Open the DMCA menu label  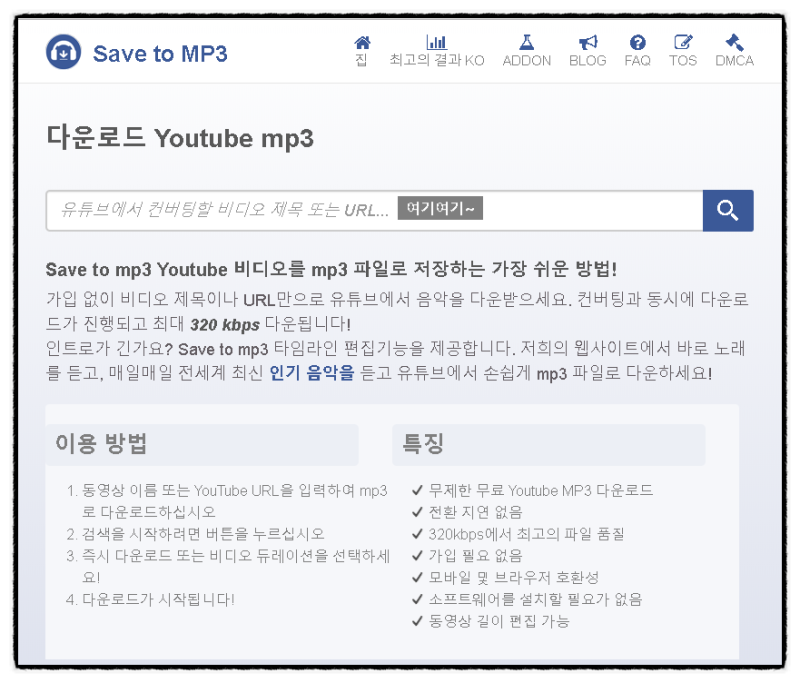pos(734,61)
